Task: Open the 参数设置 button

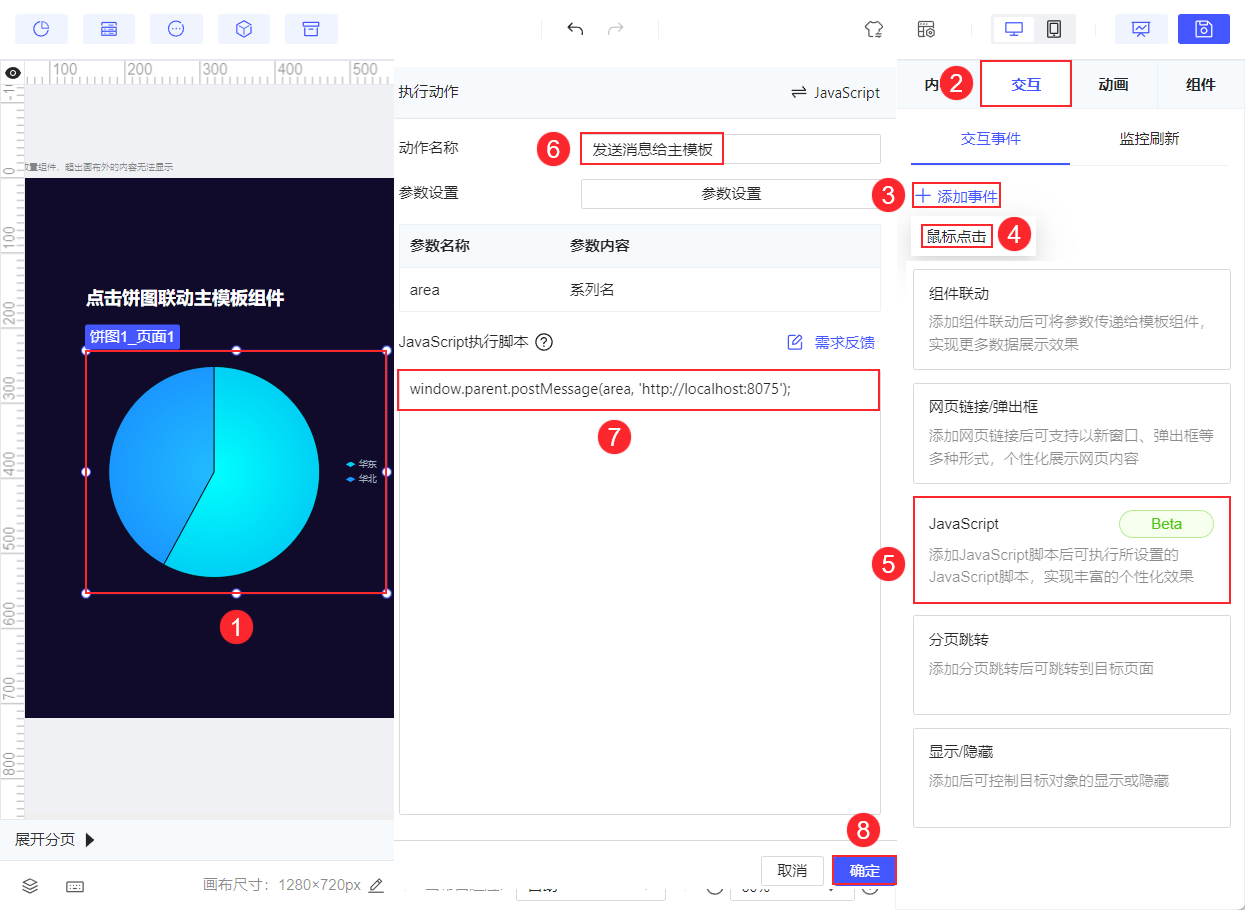Action: (x=730, y=194)
